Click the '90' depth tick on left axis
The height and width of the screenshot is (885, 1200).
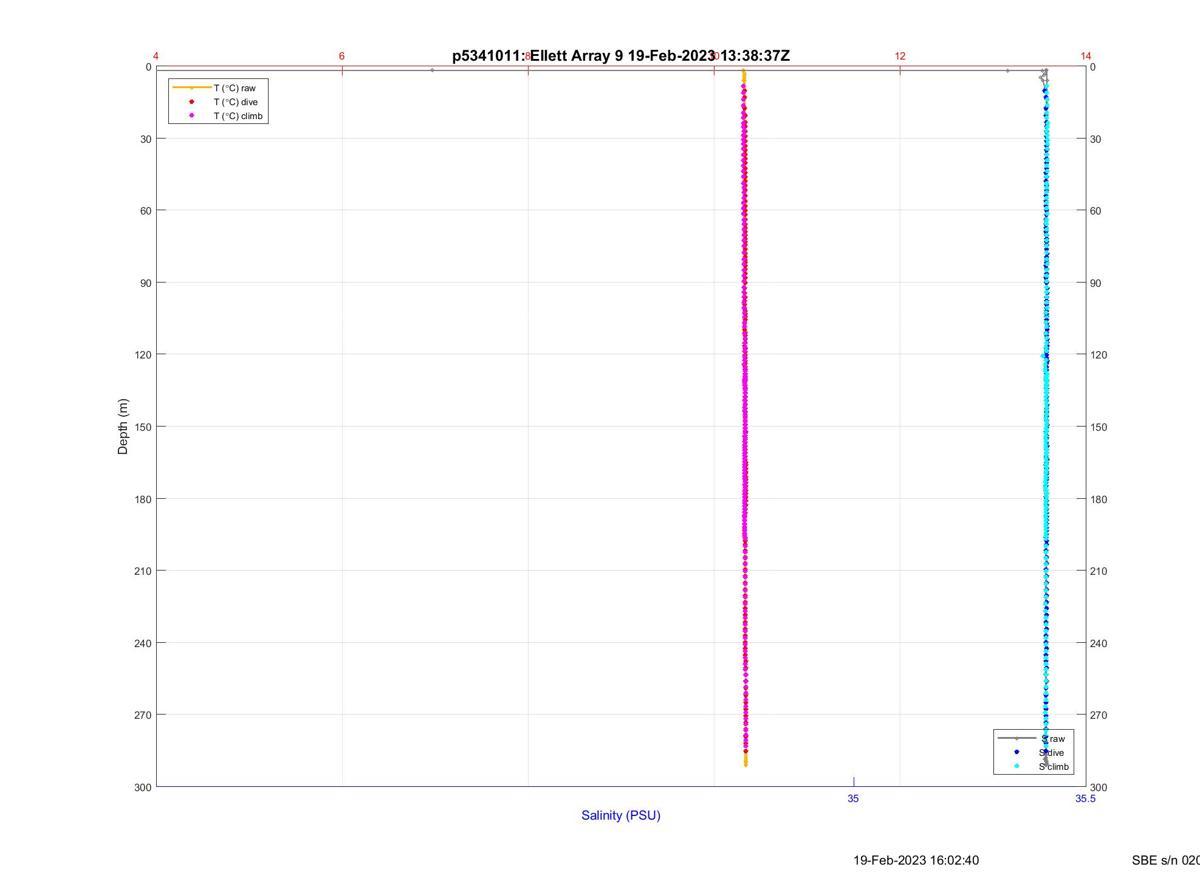tap(145, 283)
